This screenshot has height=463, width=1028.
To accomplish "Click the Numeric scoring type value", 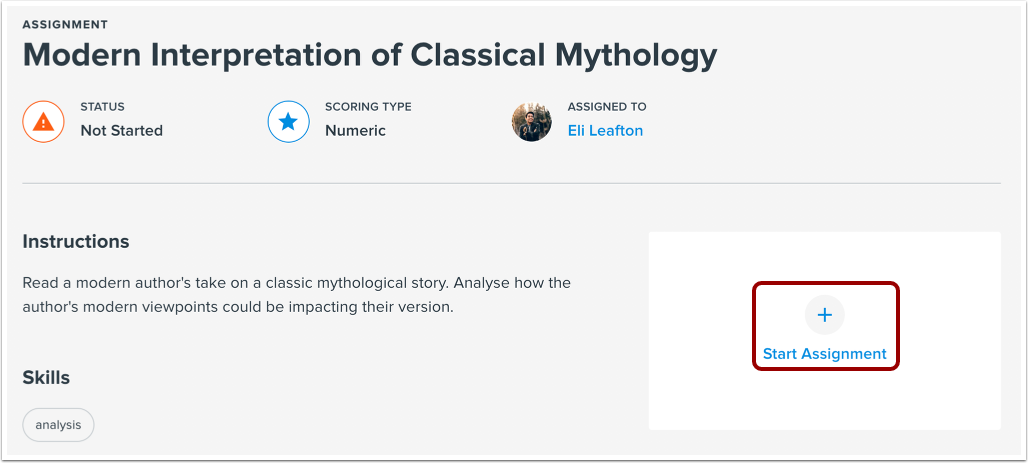I will click(355, 131).
